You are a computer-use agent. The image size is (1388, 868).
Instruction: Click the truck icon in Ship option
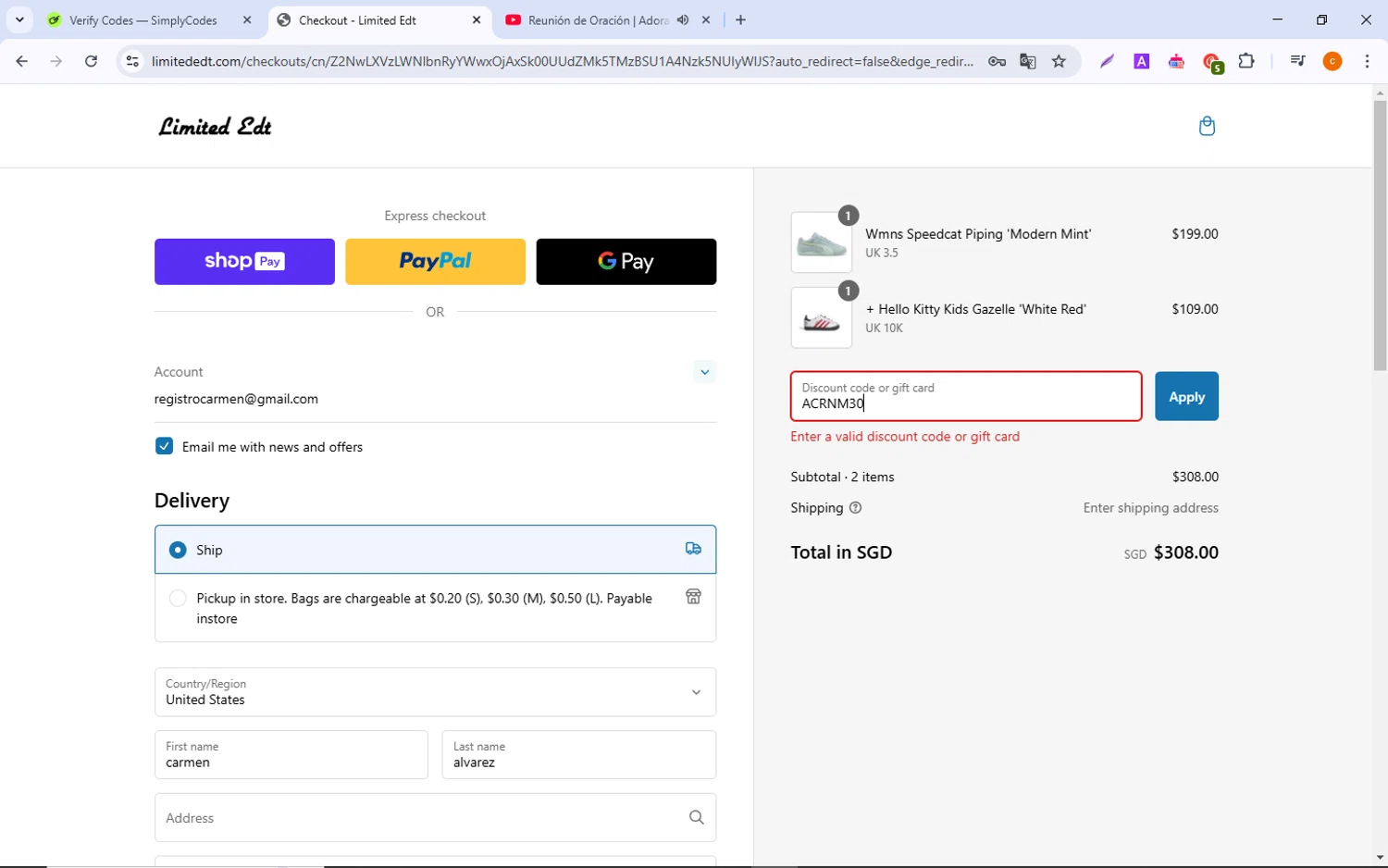693,549
